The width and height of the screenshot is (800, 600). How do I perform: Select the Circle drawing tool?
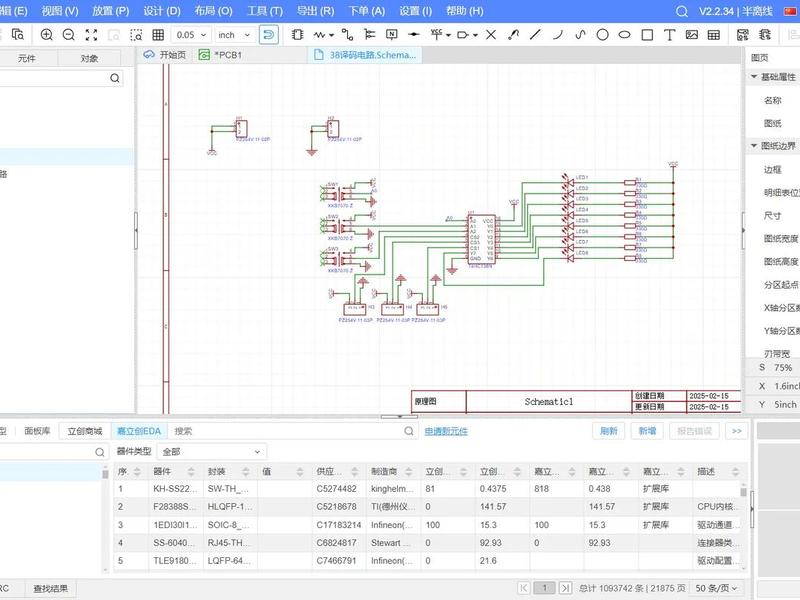pyautogui.click(x=603, y=35)
